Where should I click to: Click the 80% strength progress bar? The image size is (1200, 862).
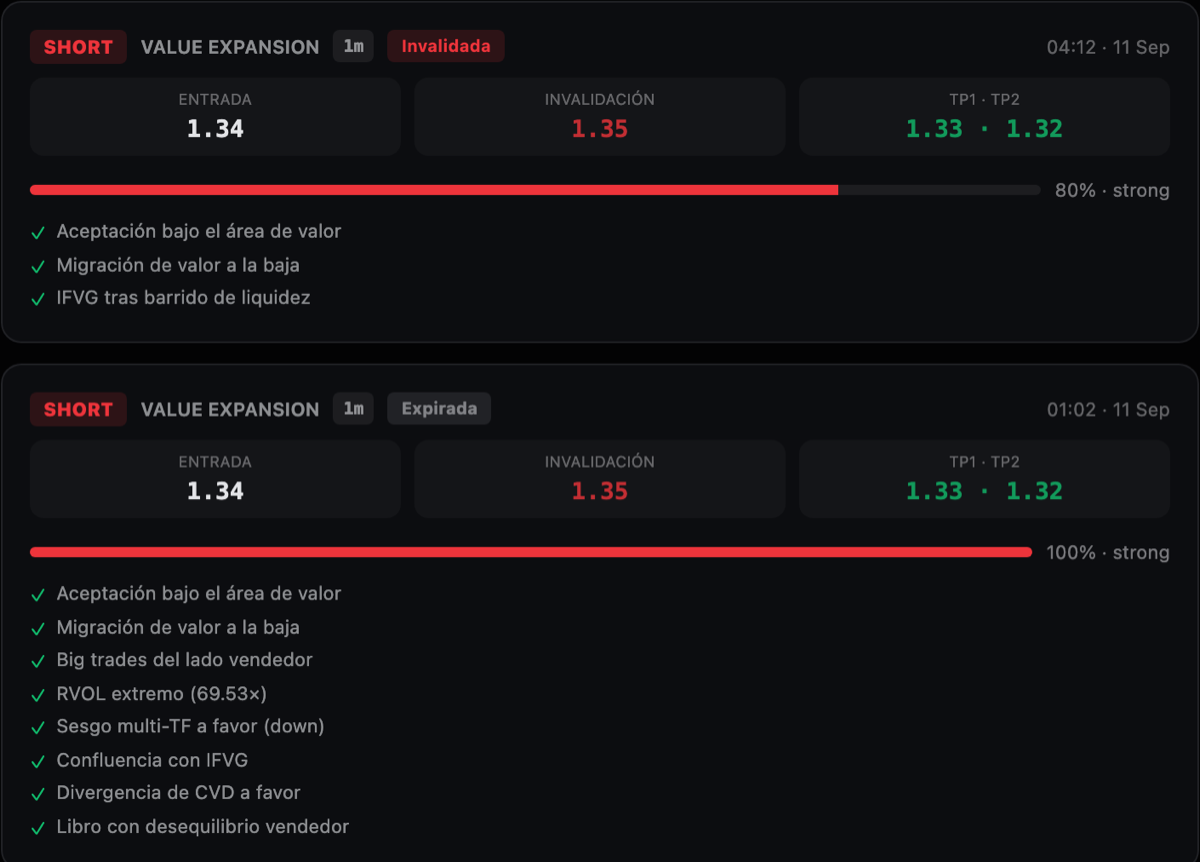tap(535, 190)
